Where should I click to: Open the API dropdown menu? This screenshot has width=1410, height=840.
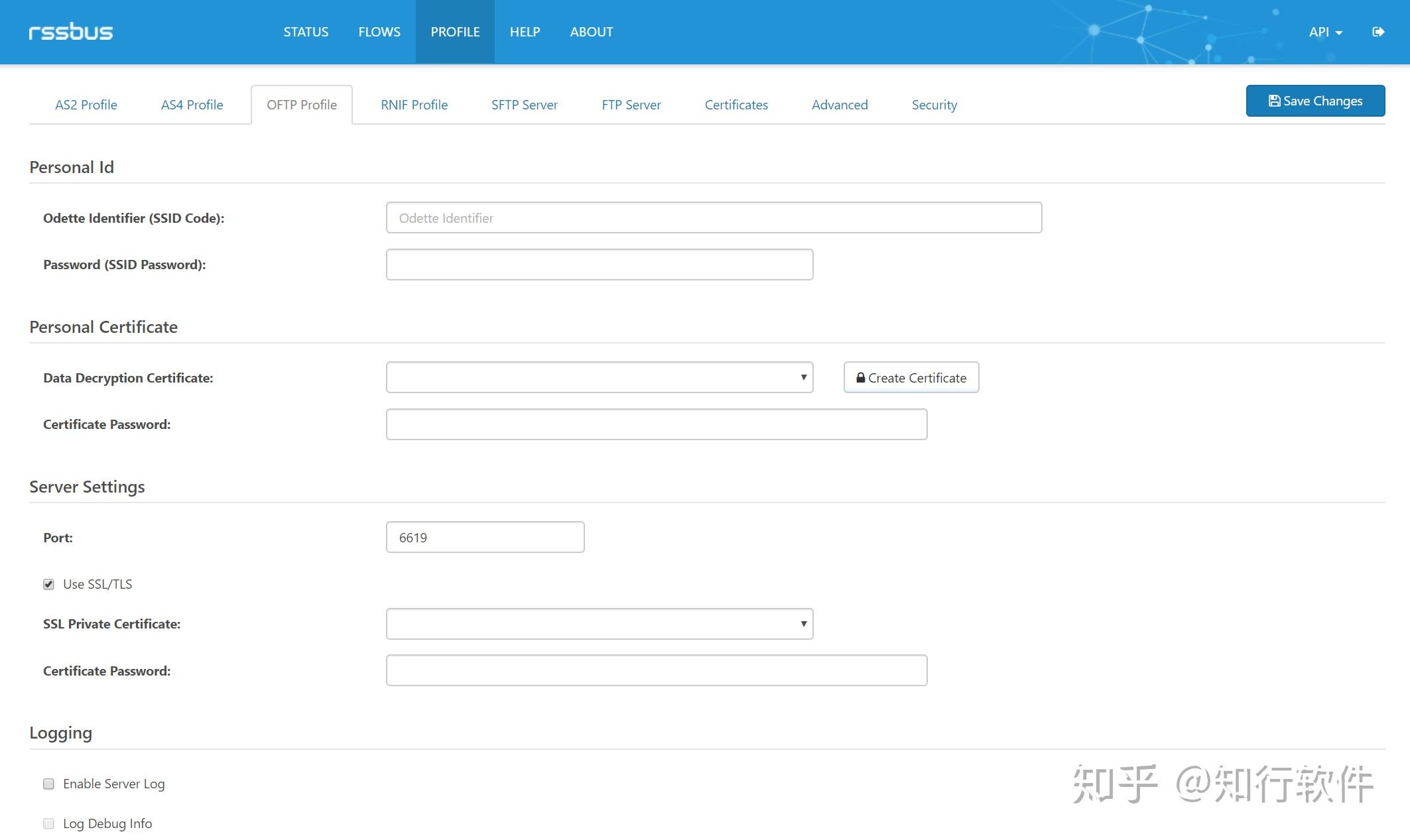(x=1325, y=32)
